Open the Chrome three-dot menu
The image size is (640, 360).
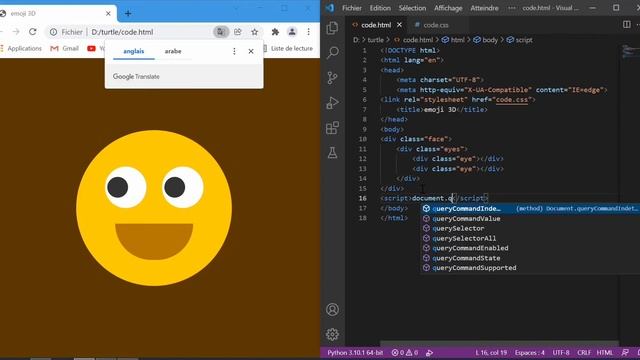tap(309, 32)
